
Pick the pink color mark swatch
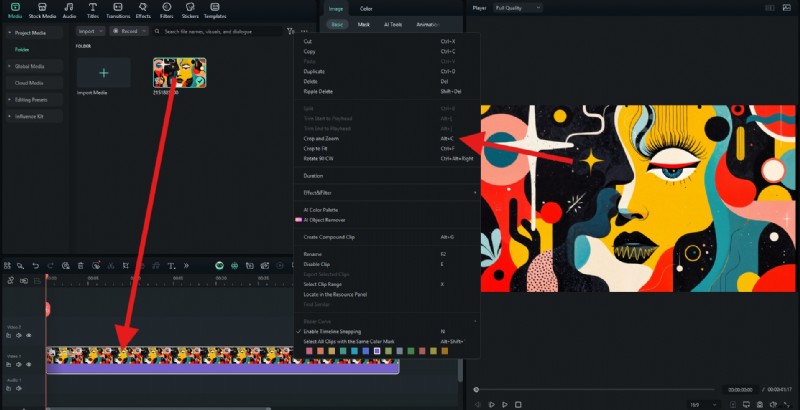[309, 351]
